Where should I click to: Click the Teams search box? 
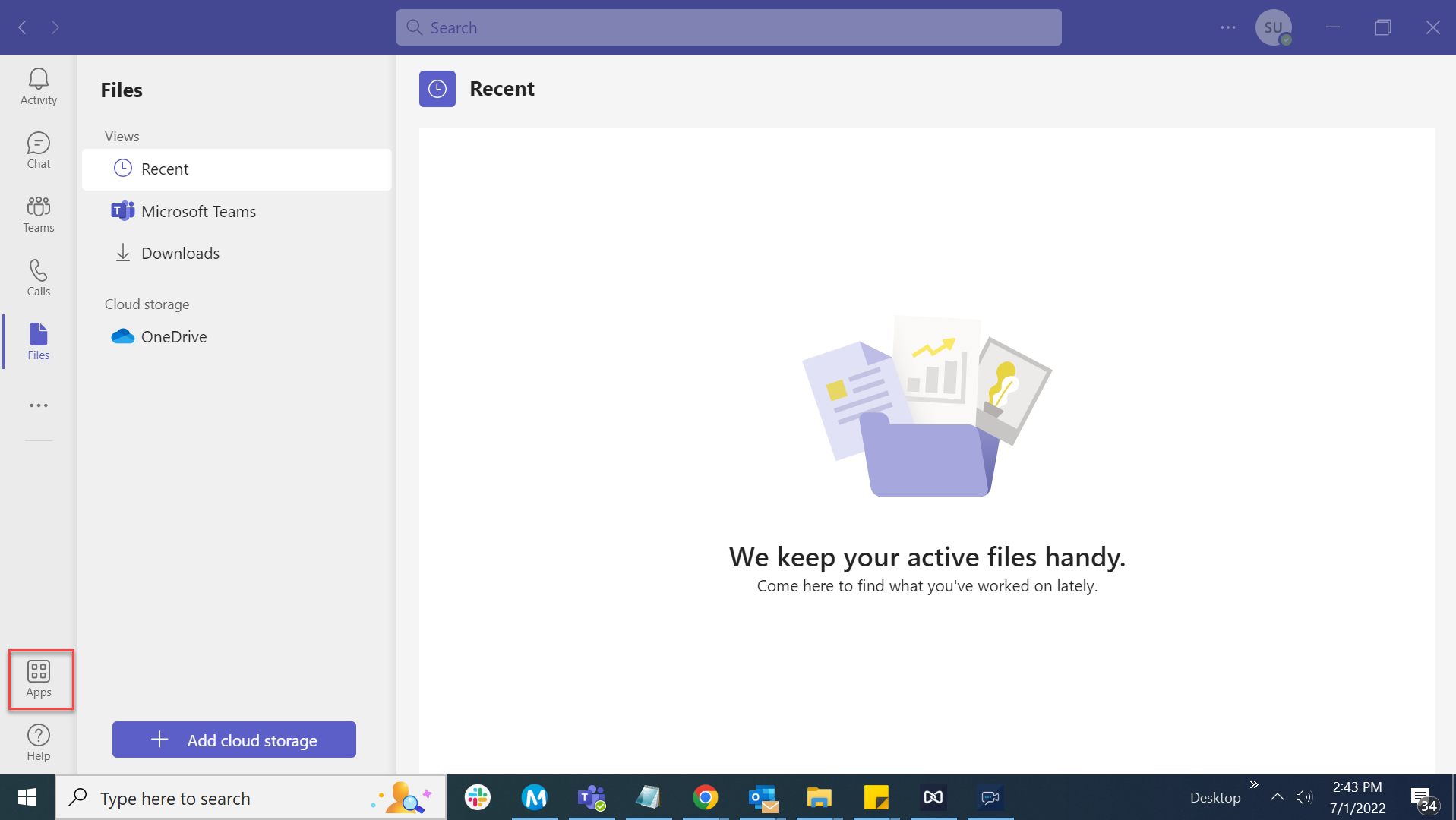tap(728, 27)
